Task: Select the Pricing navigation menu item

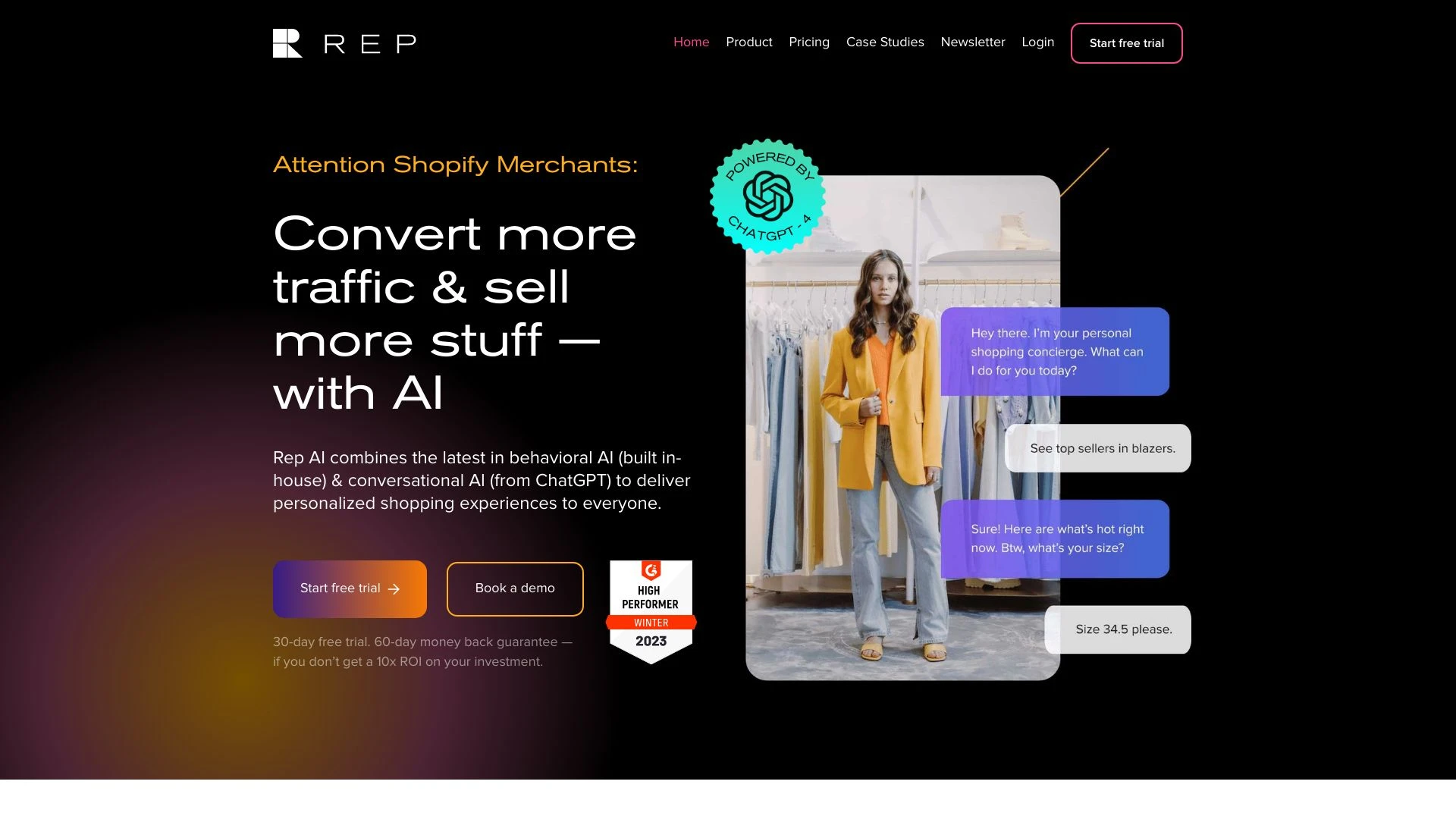Action: click(x=809, y=42)
